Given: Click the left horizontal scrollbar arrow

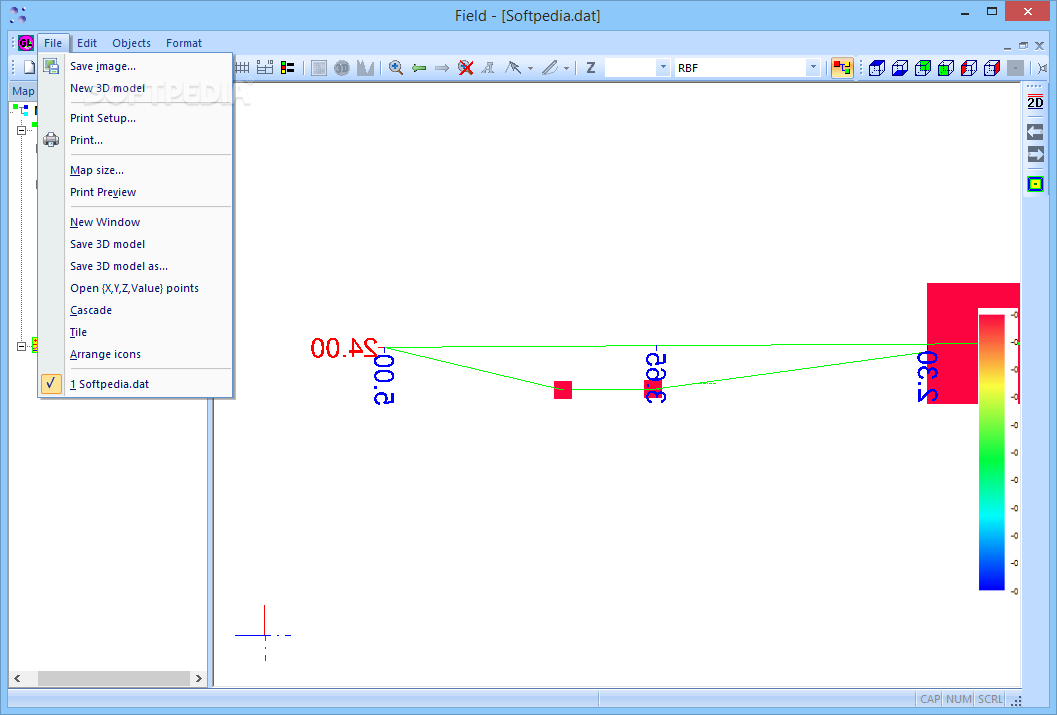Looking at the screenshot, I should [18, 679].
